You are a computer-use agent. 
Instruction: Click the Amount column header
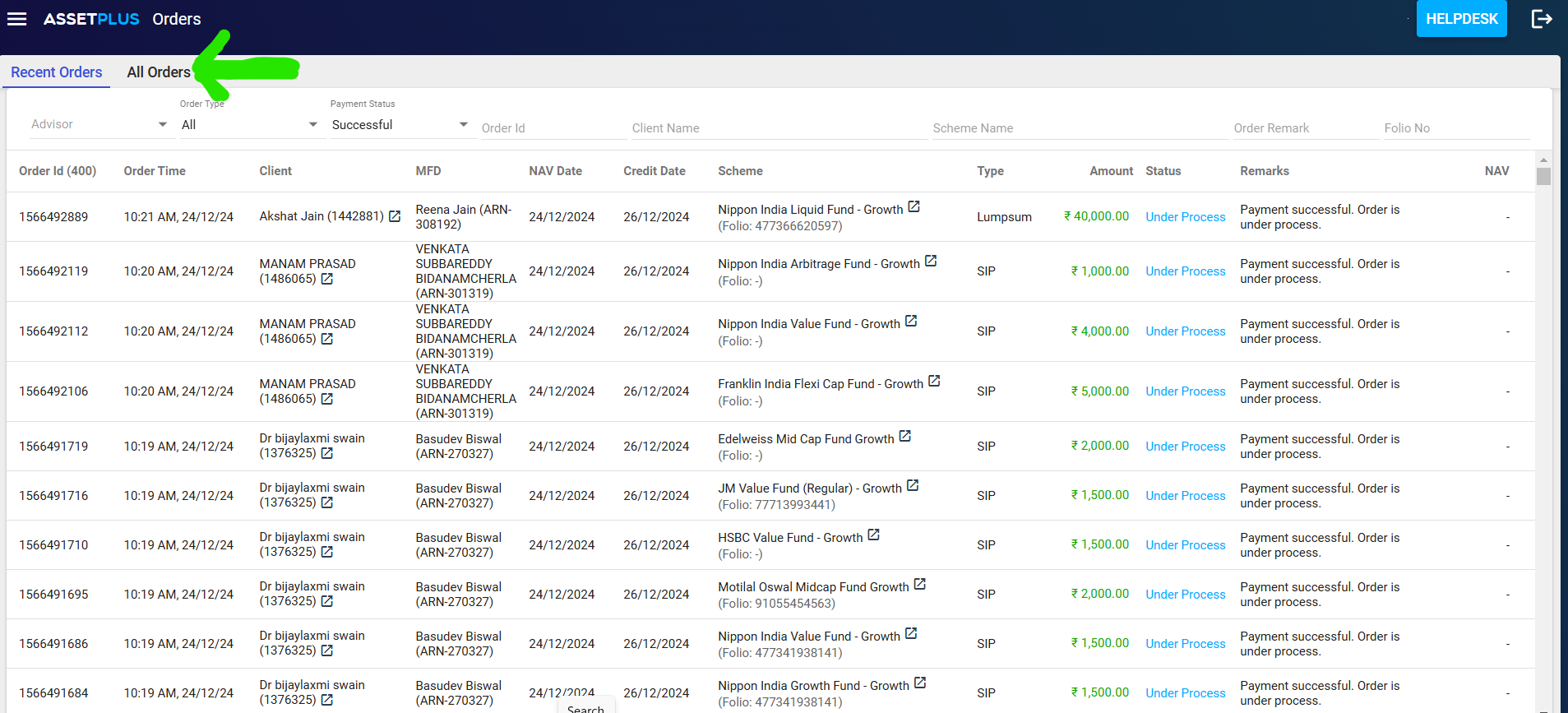click(x=1111, y=171)
